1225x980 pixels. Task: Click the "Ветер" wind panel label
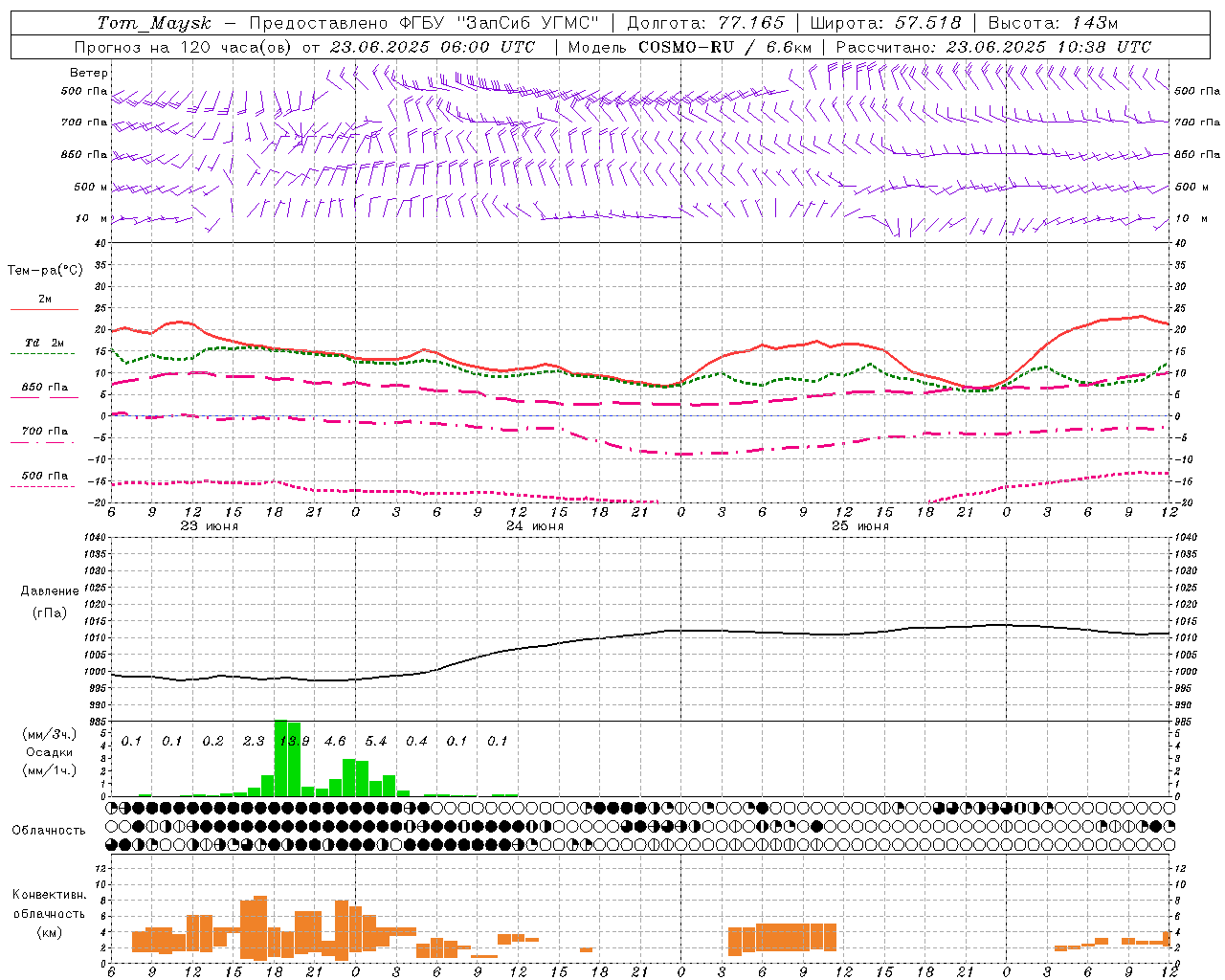pyautogui.click(x=88, y=73)
